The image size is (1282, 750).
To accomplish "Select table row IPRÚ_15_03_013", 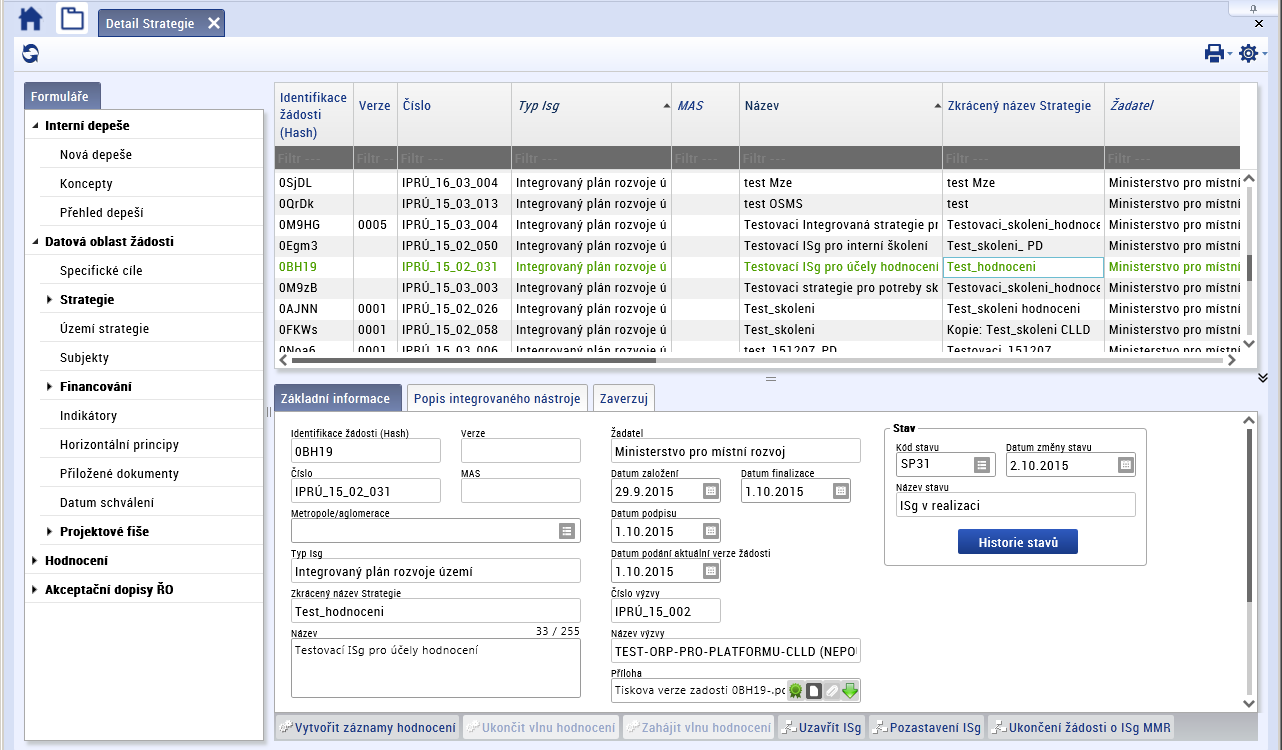I will click(757, 203).
